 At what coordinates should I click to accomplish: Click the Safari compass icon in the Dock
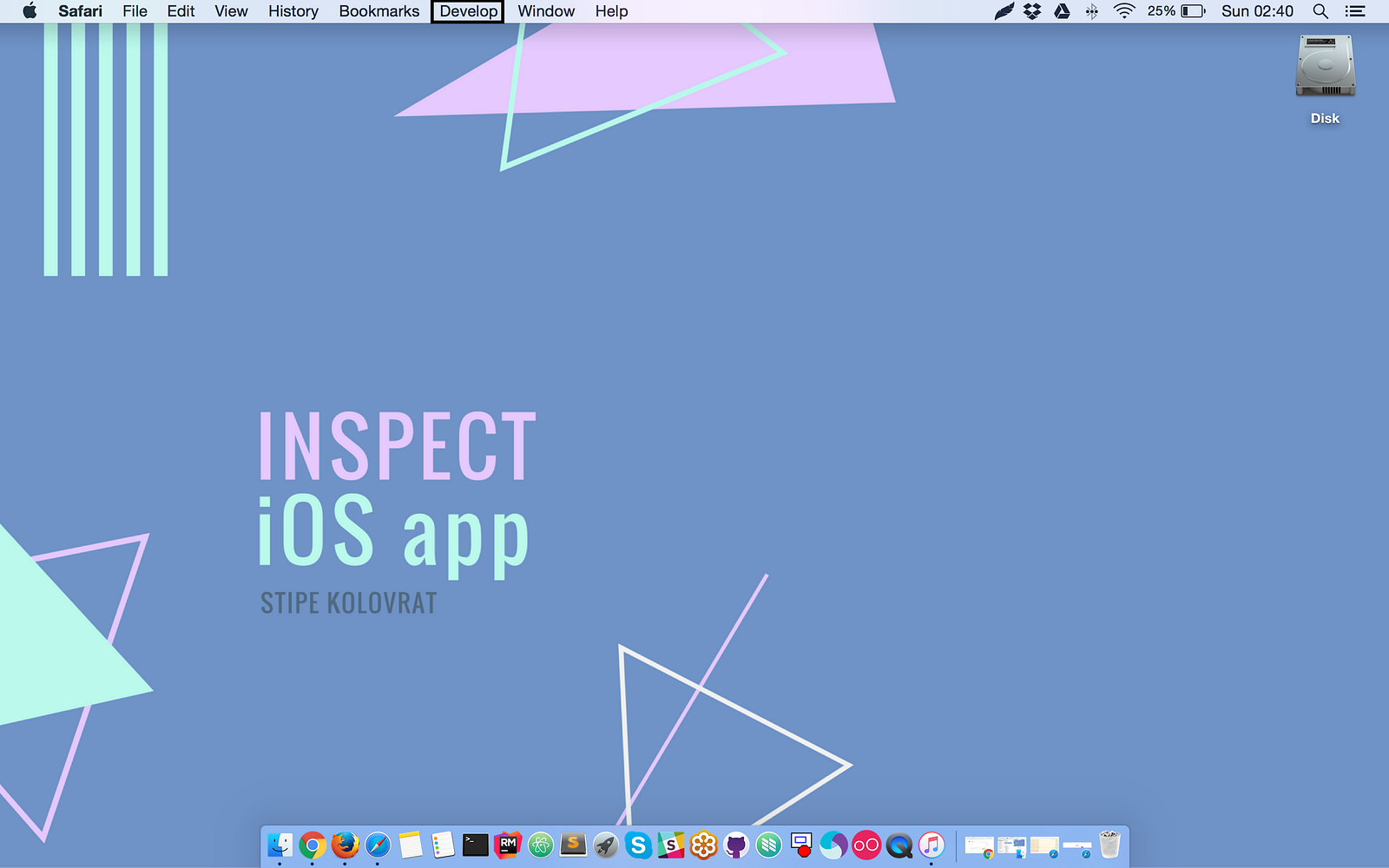point(378,845)
